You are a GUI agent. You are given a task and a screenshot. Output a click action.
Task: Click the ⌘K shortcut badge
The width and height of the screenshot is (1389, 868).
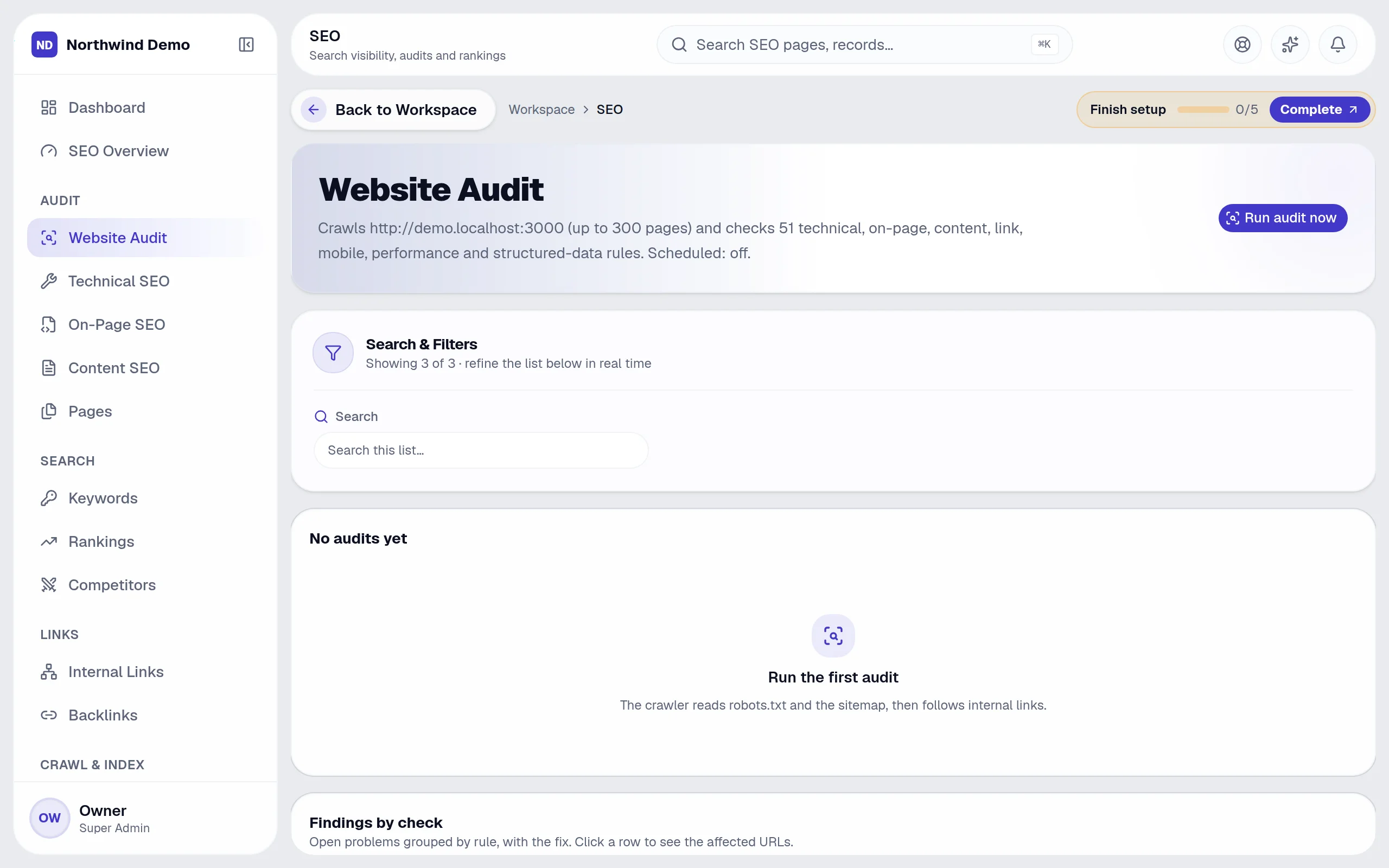[1044, 44]
